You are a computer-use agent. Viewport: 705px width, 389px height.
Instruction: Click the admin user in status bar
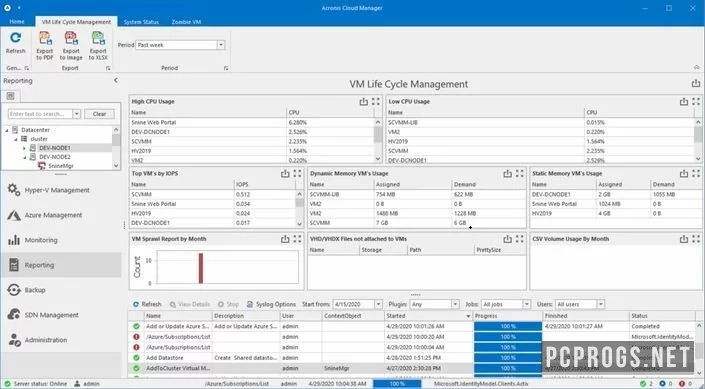[87, 384]
